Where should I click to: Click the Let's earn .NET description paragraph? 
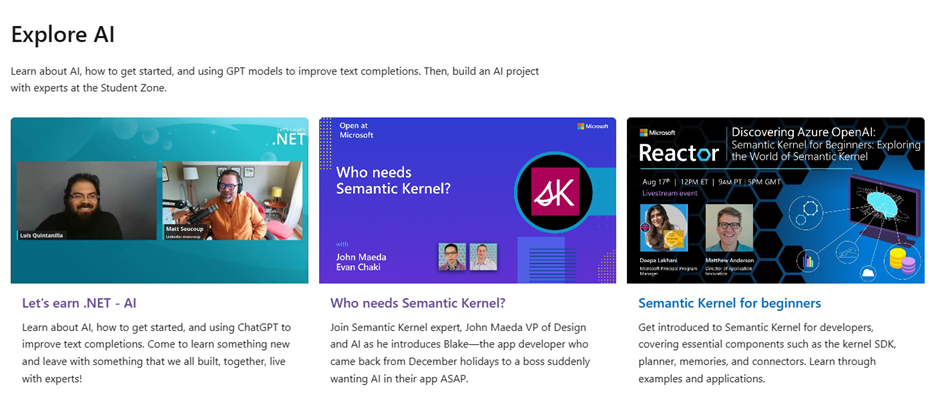tap(156, 353)
